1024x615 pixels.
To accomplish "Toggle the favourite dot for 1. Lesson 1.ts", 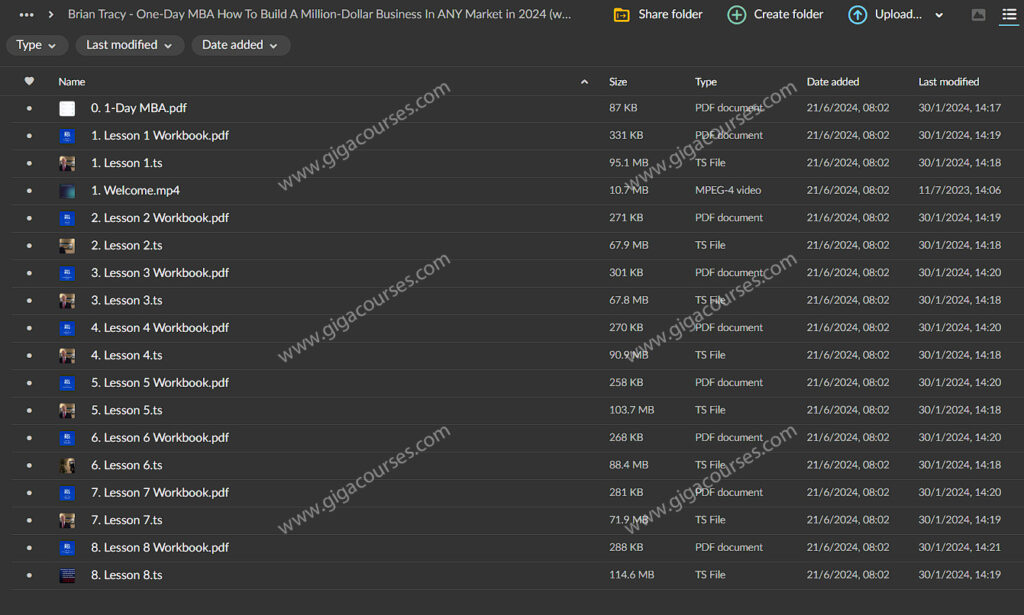I will coord(29,163).
